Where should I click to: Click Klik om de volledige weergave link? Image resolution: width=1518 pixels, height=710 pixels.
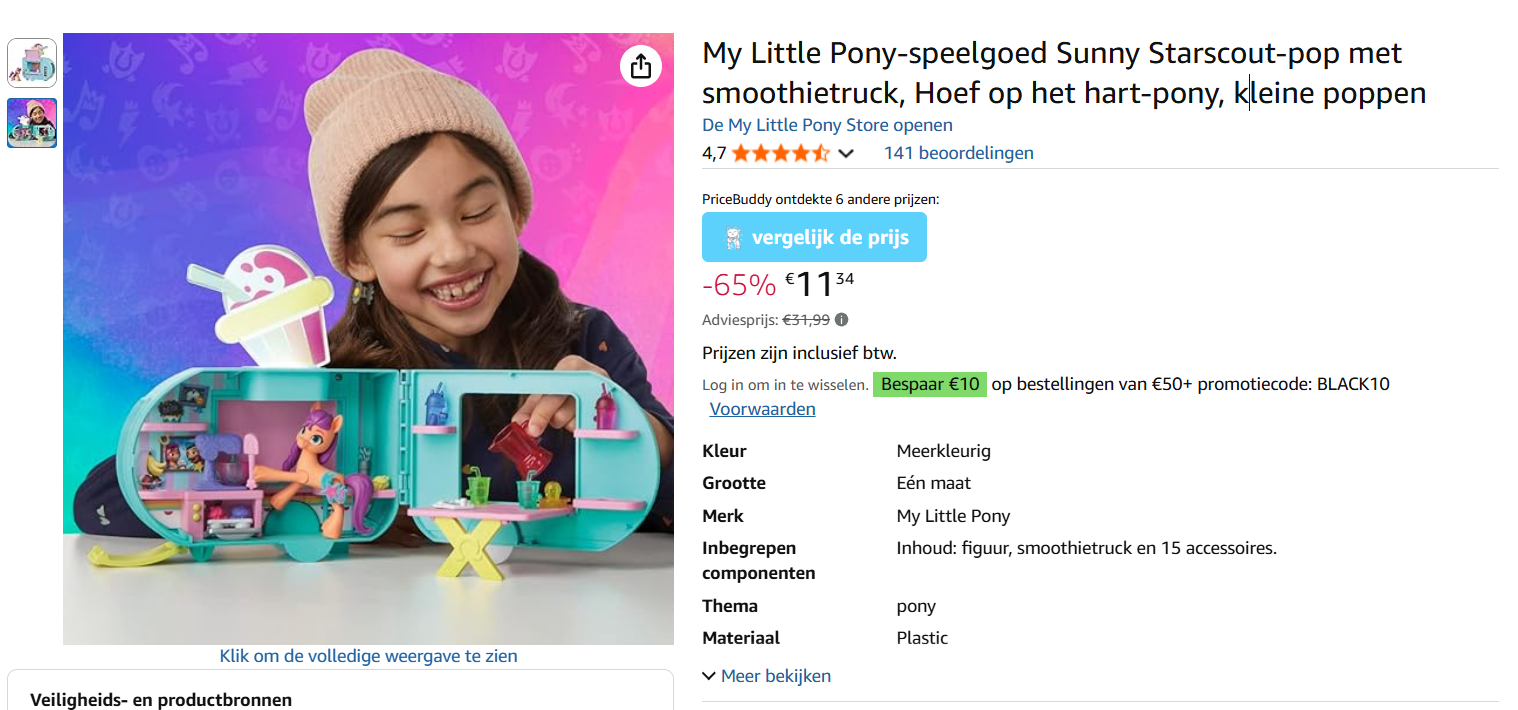[x=368, y=656]
